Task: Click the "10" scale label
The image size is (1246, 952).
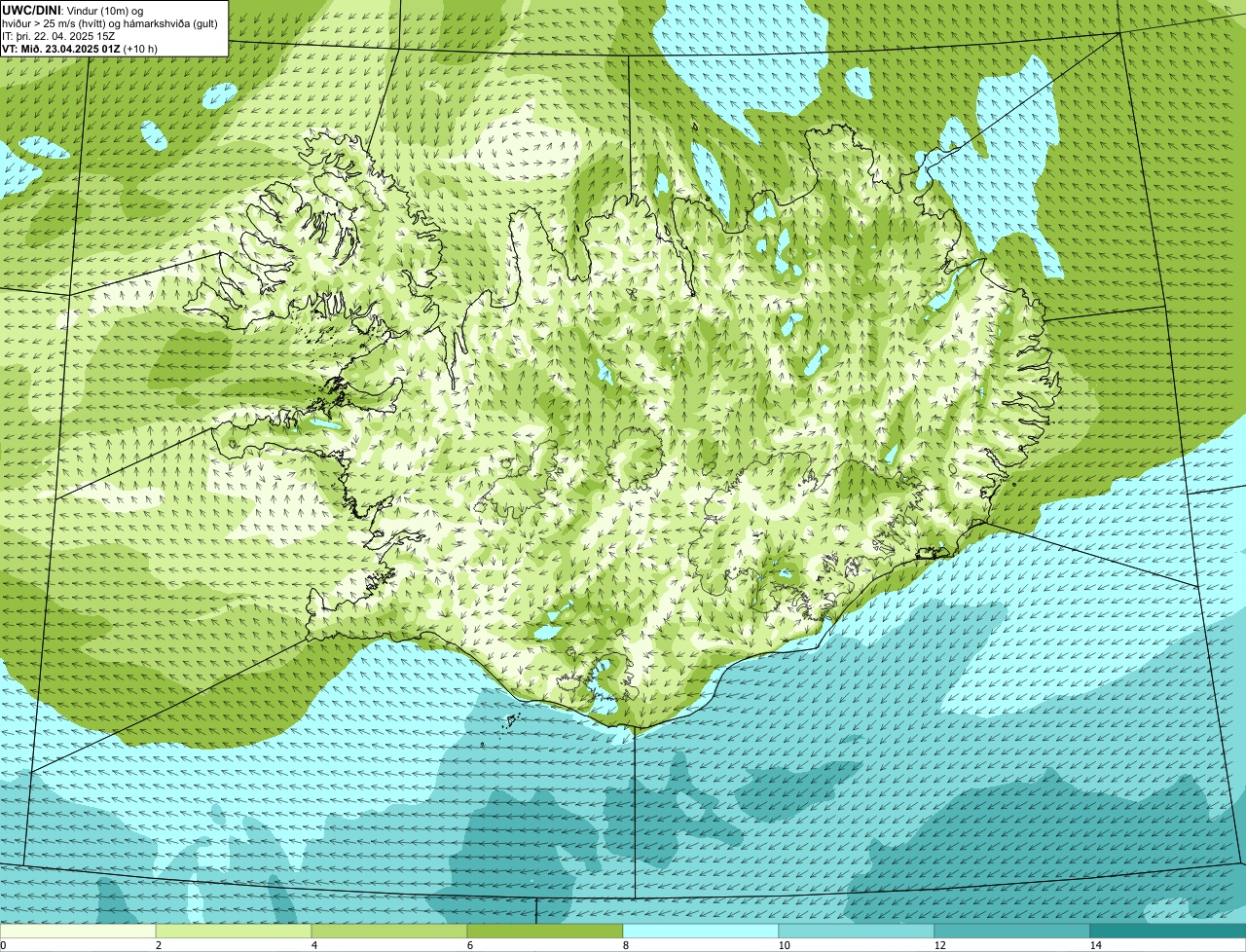Action: coord(784,945)
